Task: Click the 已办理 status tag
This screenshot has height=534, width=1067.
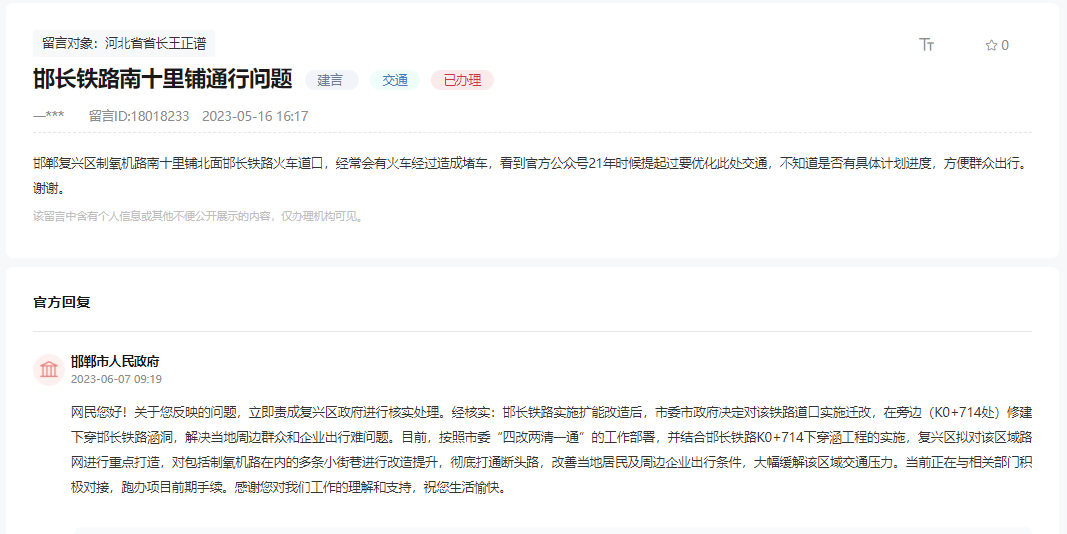Action: [x=462, y=80]
